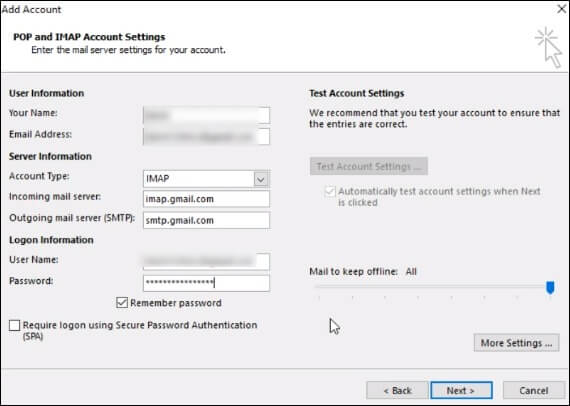The height and width of the screenshot is (406, 570).
Task: Click the User Name logon field
Action: (206, 261)
